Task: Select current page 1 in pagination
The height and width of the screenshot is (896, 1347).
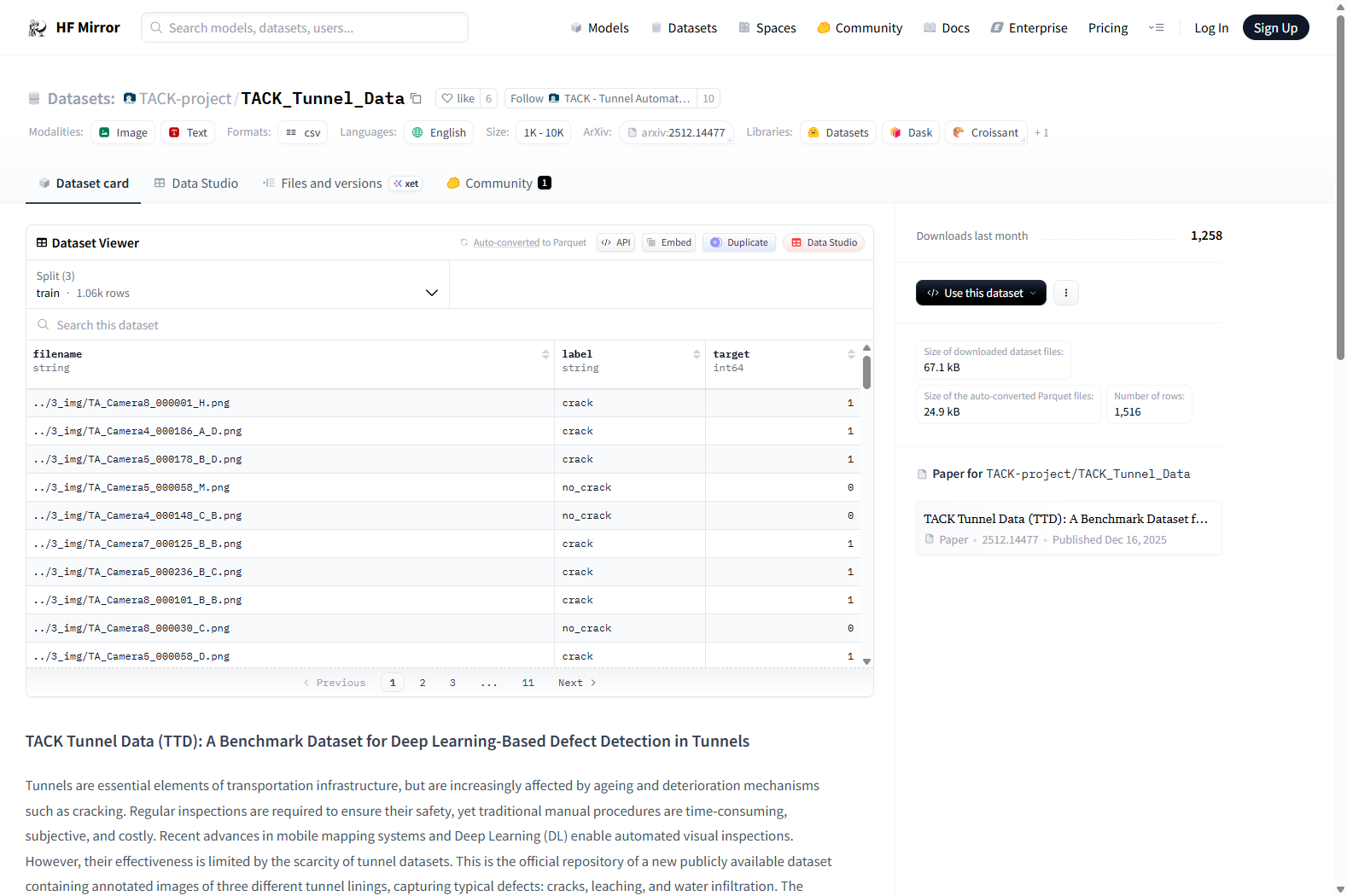Action: pyautogui.click(x=393, y=683)
